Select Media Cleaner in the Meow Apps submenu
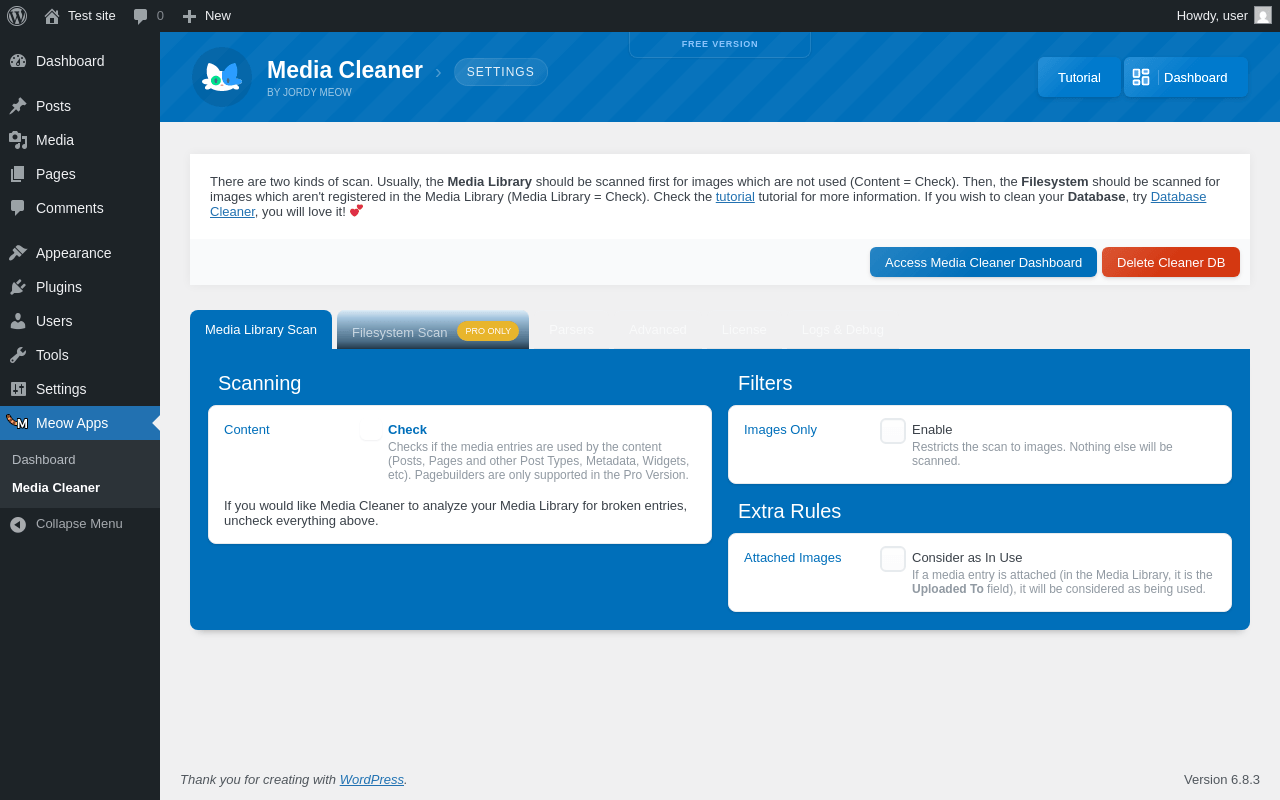Screen dimensions: 1280x800 click(56, 488)
